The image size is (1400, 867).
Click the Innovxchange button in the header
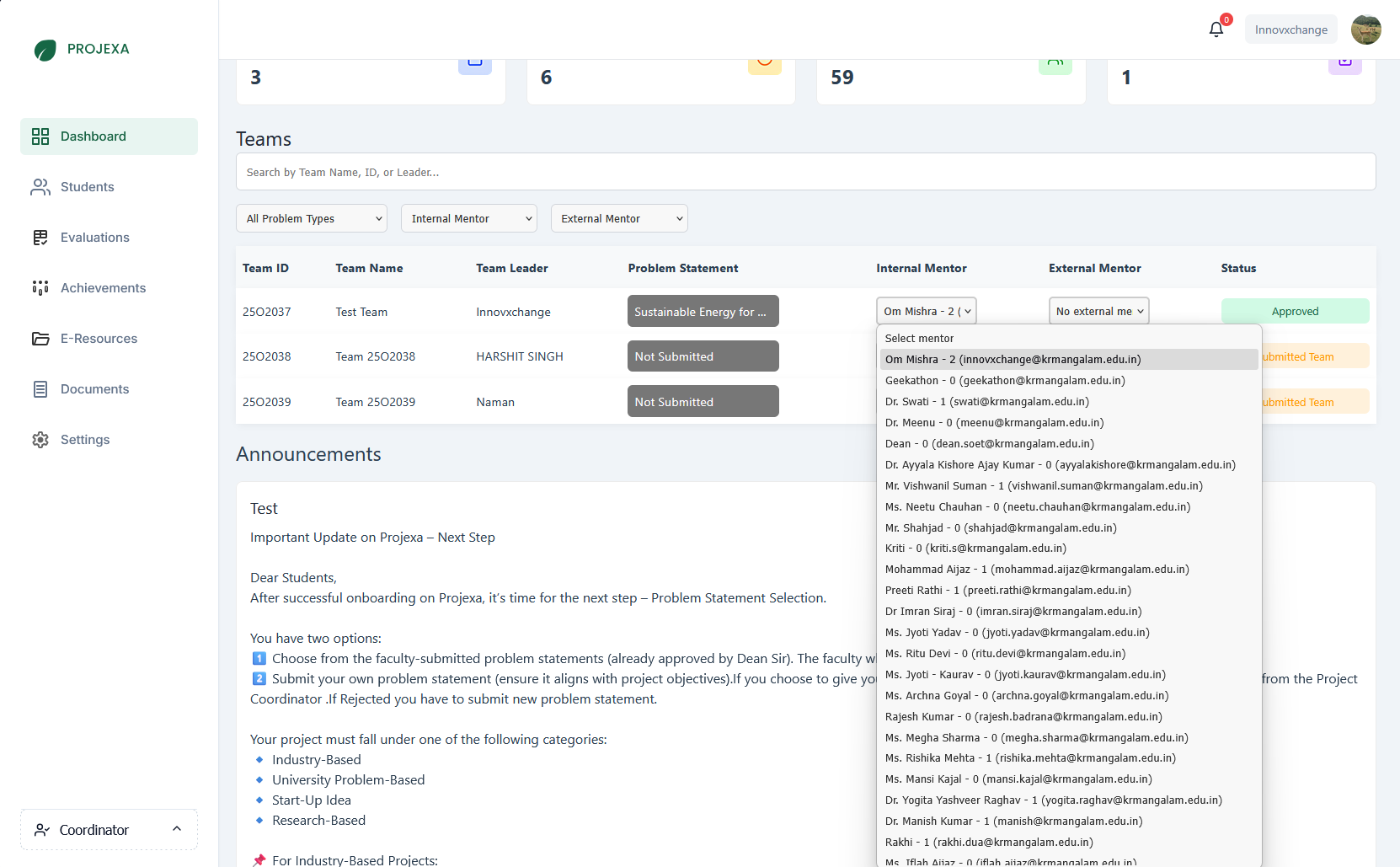1290,28
